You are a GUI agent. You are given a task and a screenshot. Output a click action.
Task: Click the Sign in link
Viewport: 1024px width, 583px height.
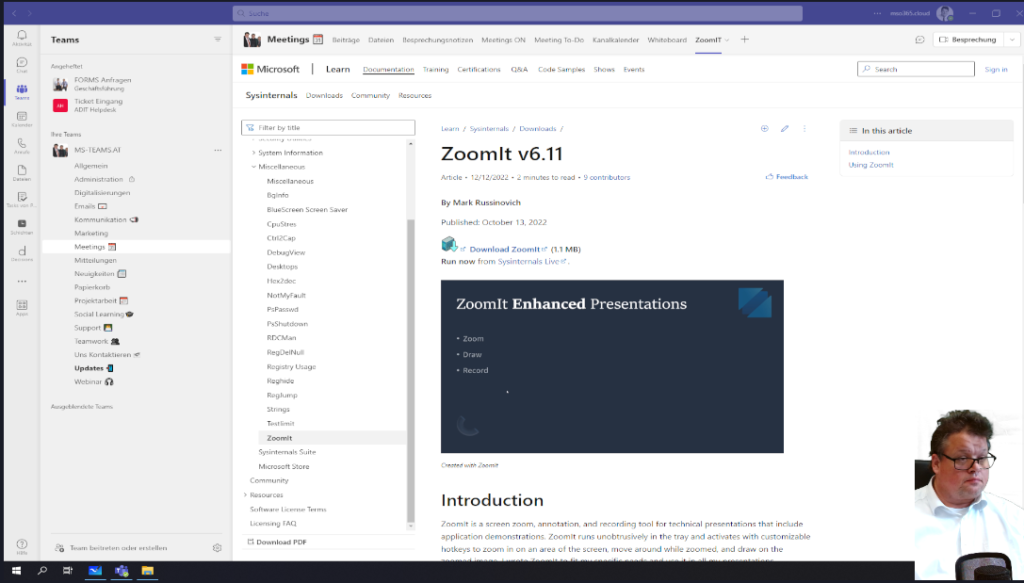[x=996, y=69]
